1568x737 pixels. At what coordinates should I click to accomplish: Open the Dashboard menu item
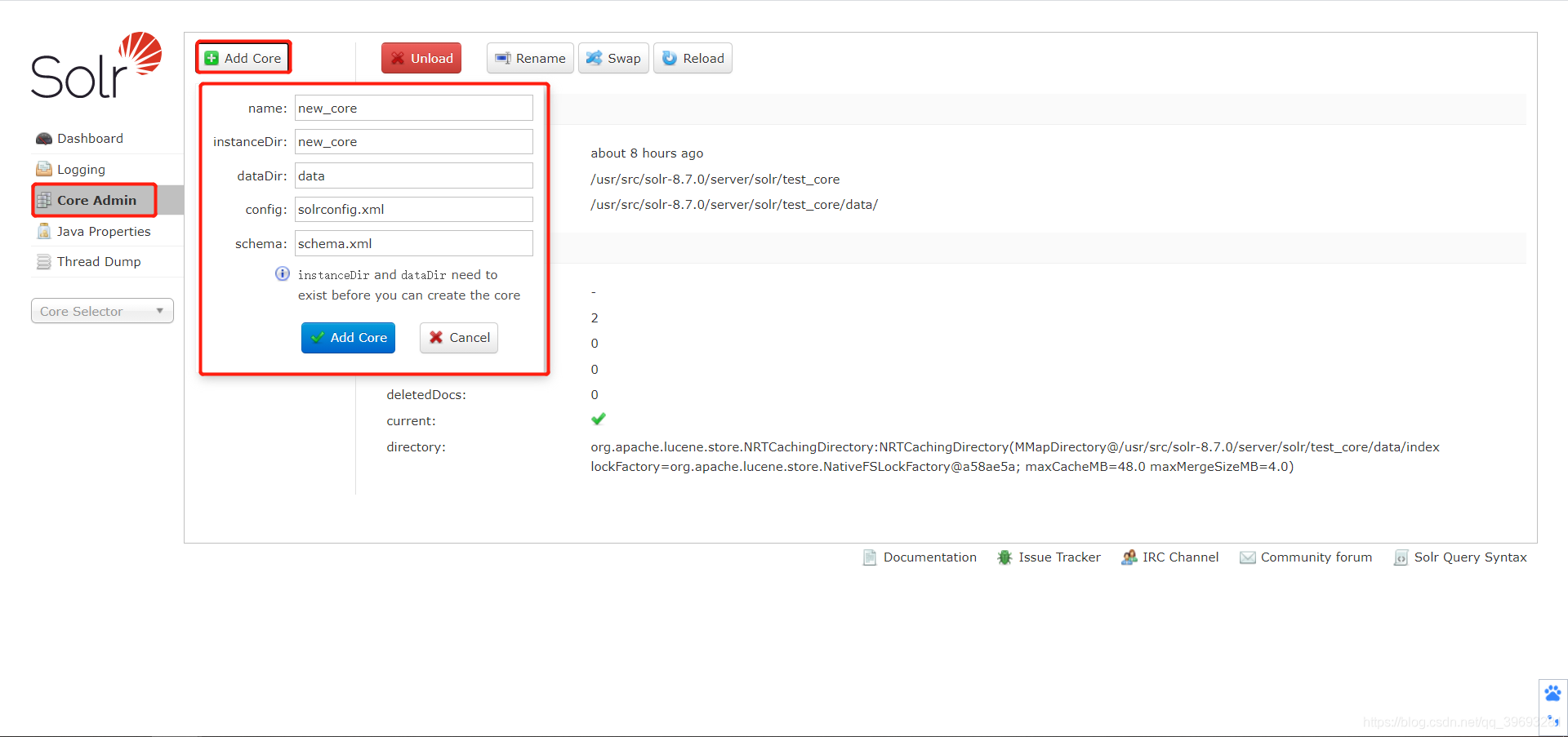(x=90, y=139)
